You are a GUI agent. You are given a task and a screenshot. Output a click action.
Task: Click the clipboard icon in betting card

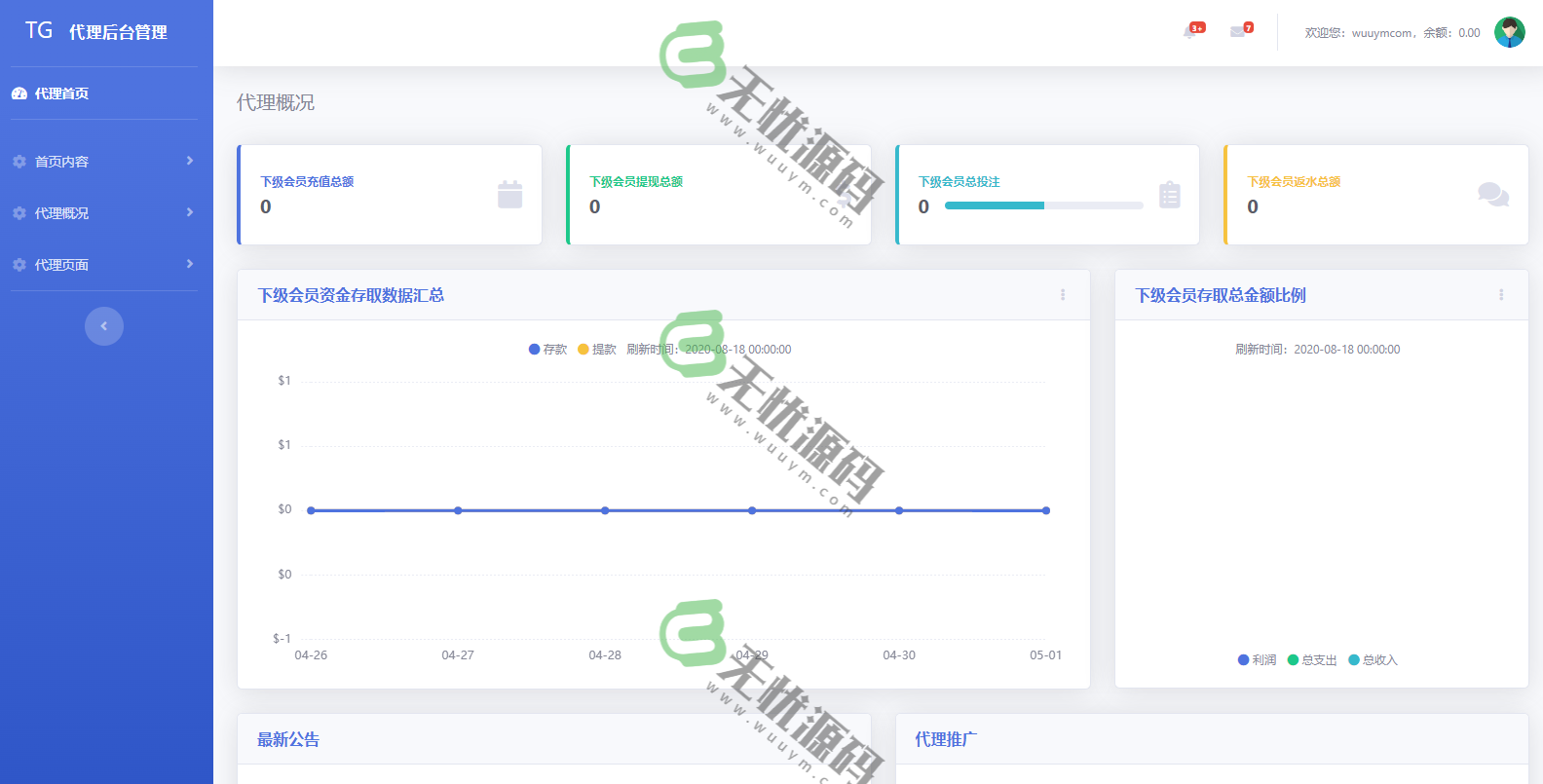pyautogui.click(x=1169, y=195)
